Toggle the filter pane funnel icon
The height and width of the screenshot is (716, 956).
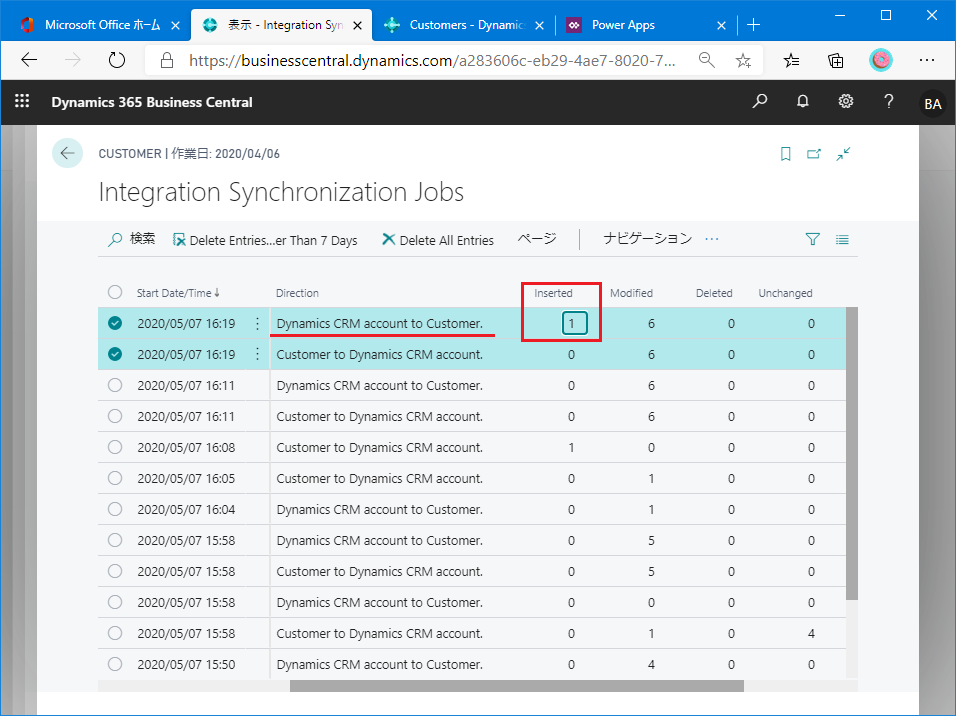pyautogui.click(x=813, y=239)
